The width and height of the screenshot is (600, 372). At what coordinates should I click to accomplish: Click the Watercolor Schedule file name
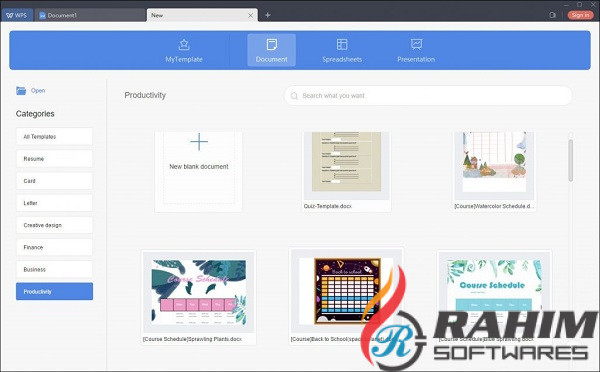tap(494, 206)
